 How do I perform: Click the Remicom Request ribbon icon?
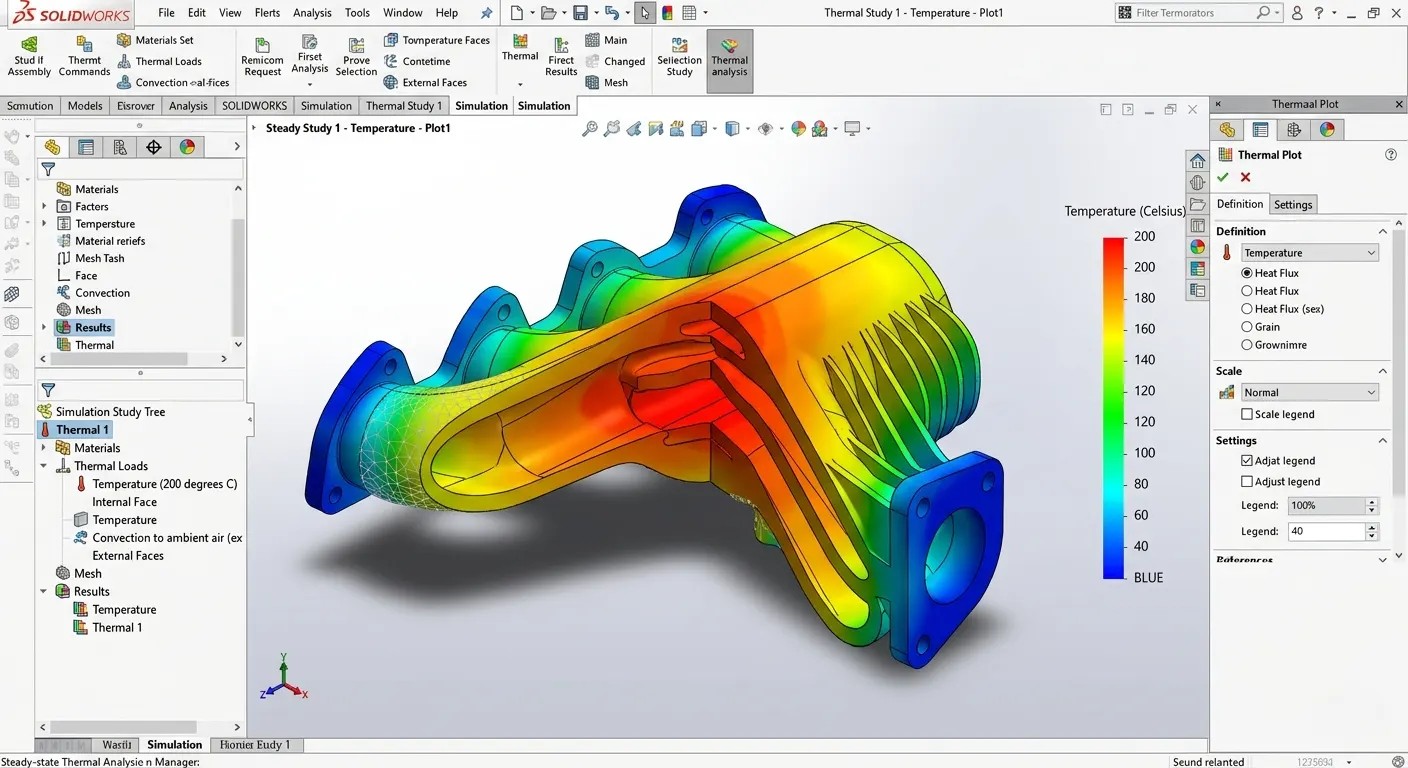[262, 56]
